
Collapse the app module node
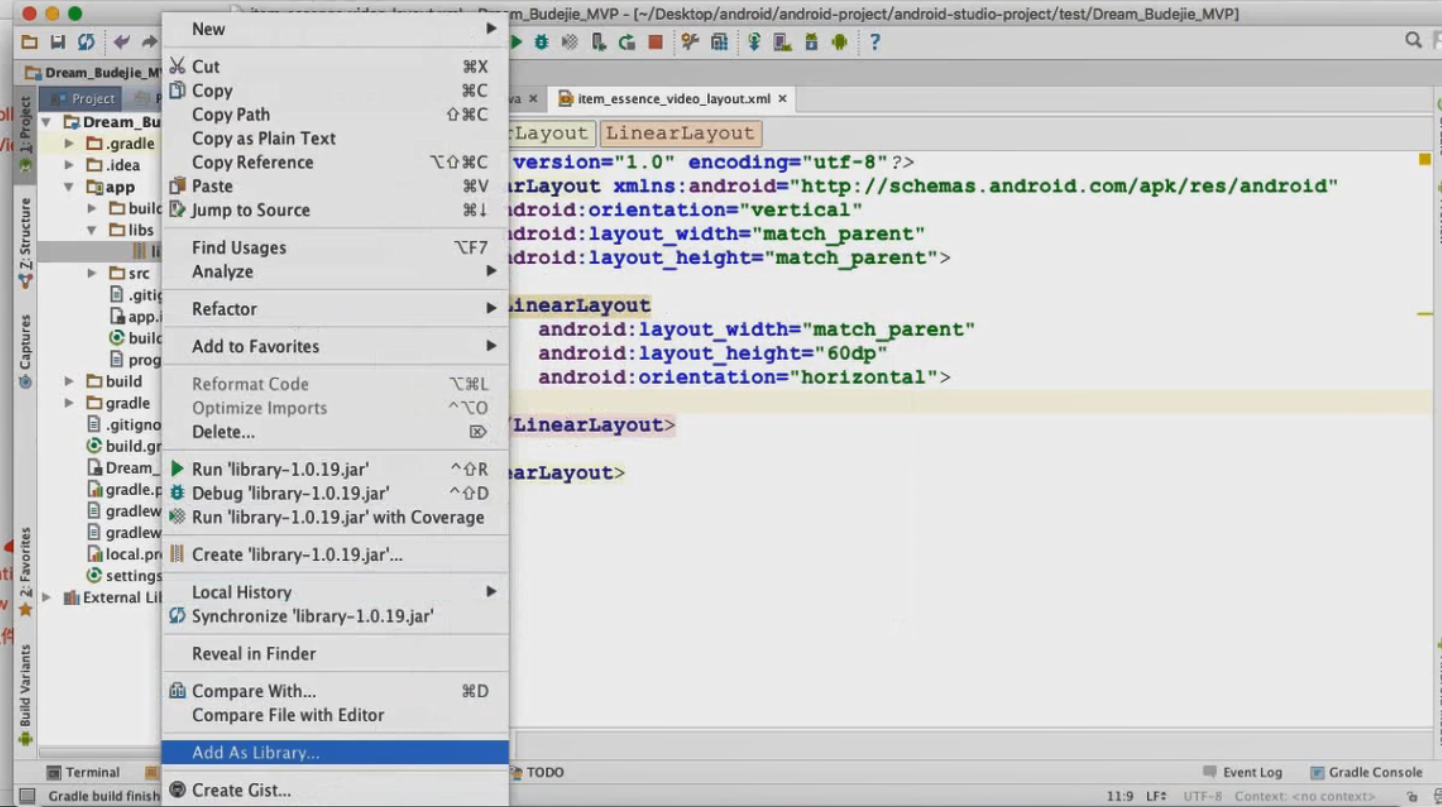(x=69, y=187)
